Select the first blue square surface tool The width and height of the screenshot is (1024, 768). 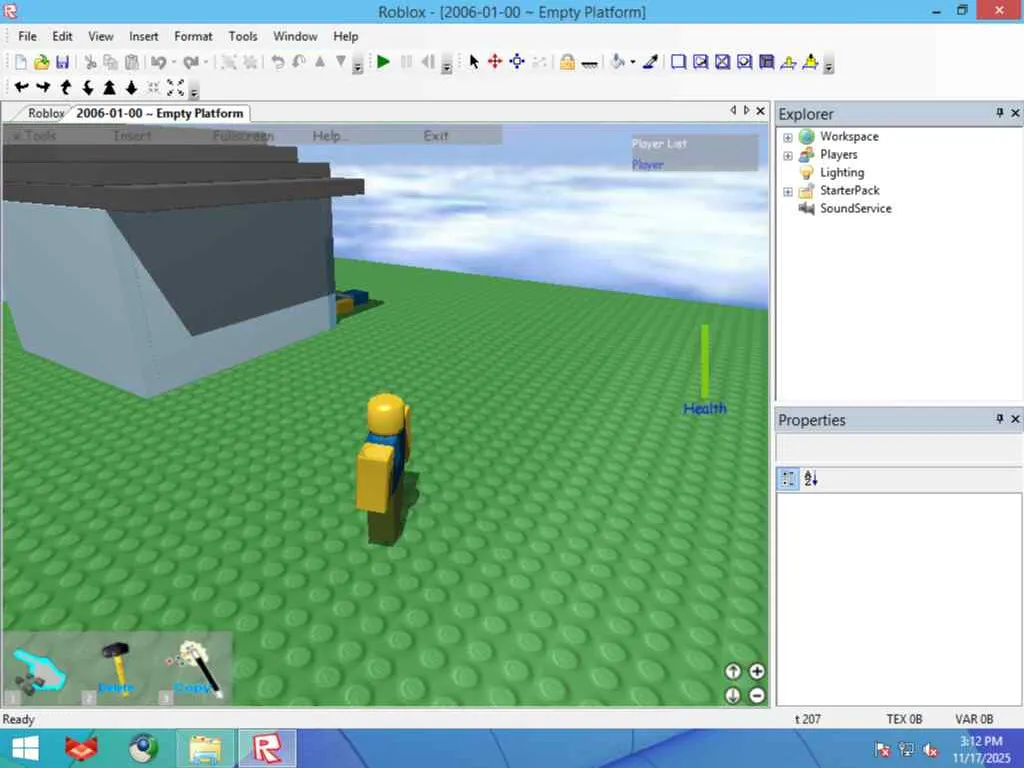point(678,62)
